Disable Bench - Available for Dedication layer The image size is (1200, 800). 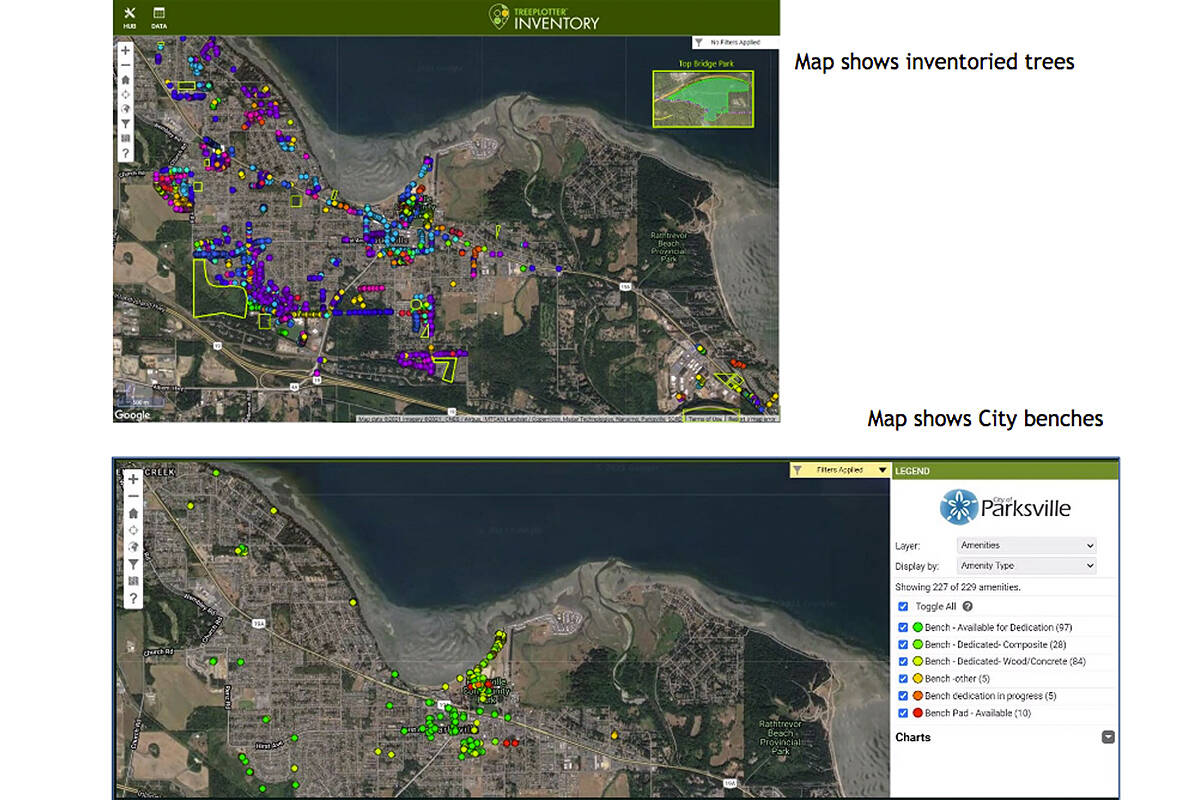tap(903, 627)
